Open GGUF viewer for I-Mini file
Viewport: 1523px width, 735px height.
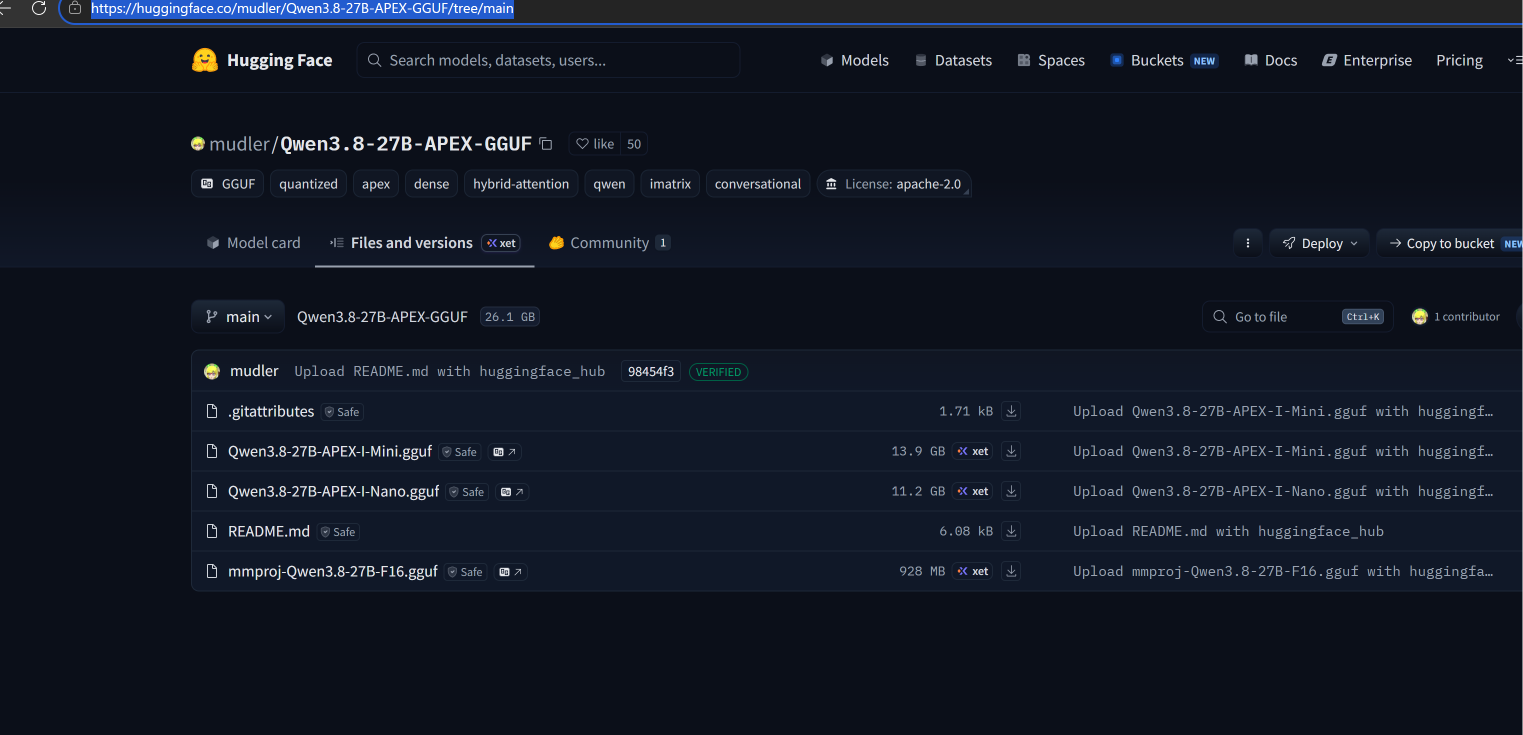point(505,452)
